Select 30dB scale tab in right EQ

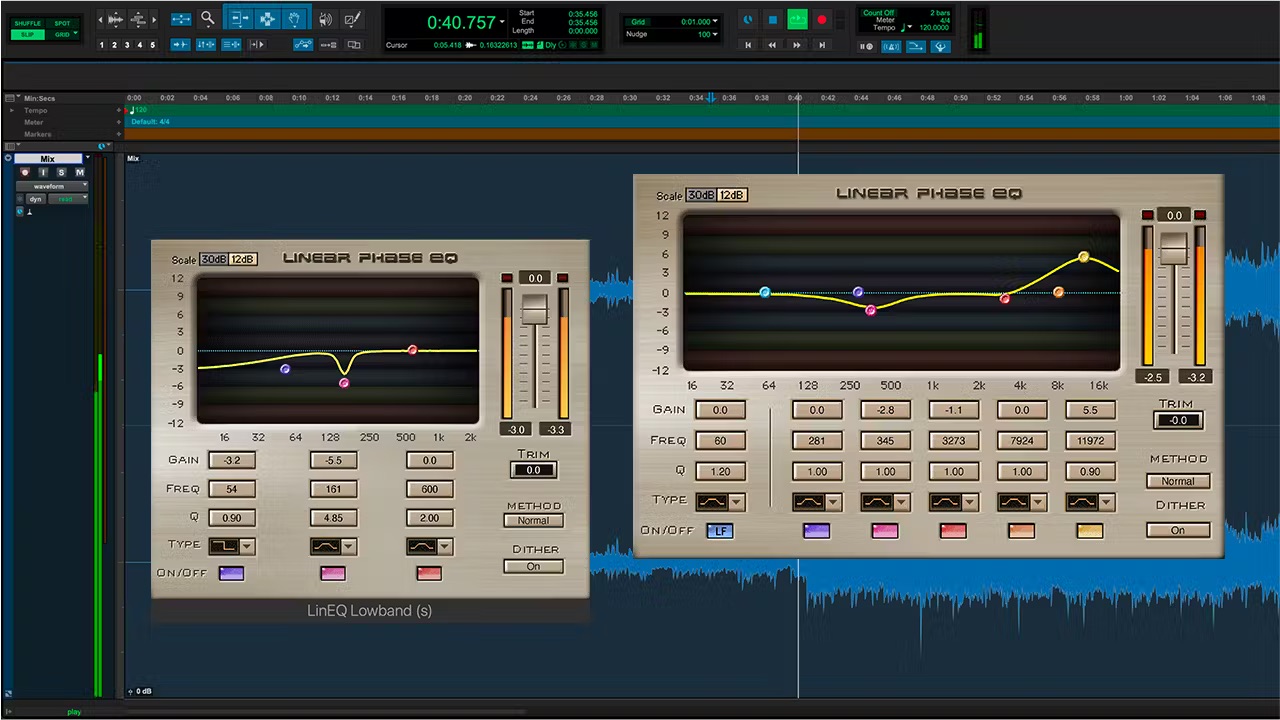tap(701, 196)
